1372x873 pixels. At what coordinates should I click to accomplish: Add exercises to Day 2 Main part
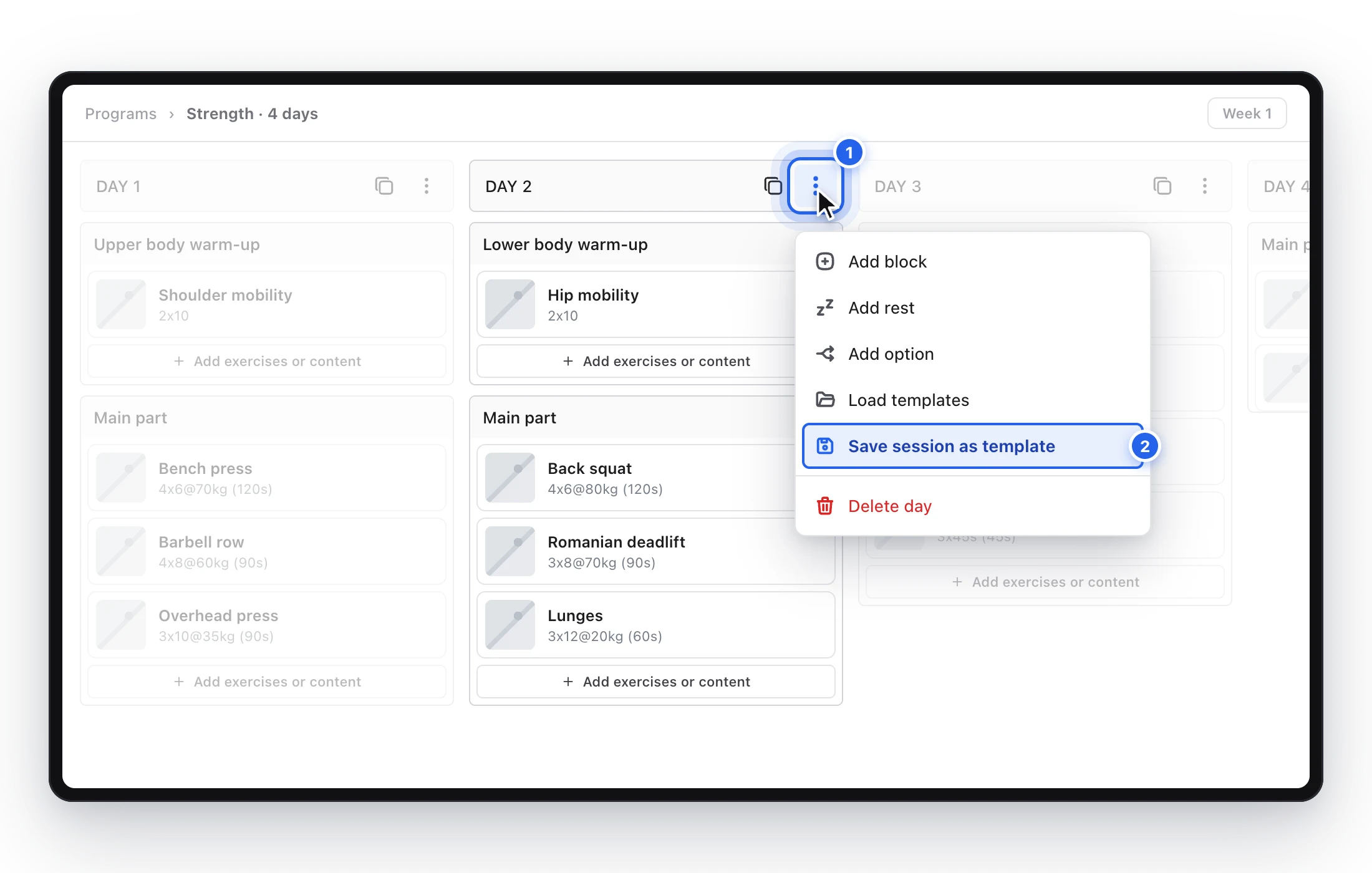[656, 682]
